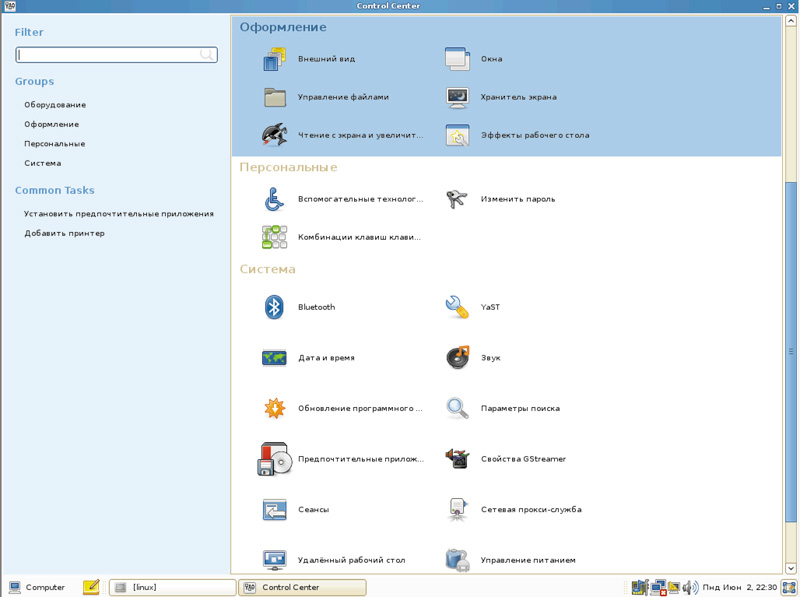Image resolution: width=800 pixels, height=597 pixels.
Task: Click Добавить принтер common task
Action: click(64, 233)
